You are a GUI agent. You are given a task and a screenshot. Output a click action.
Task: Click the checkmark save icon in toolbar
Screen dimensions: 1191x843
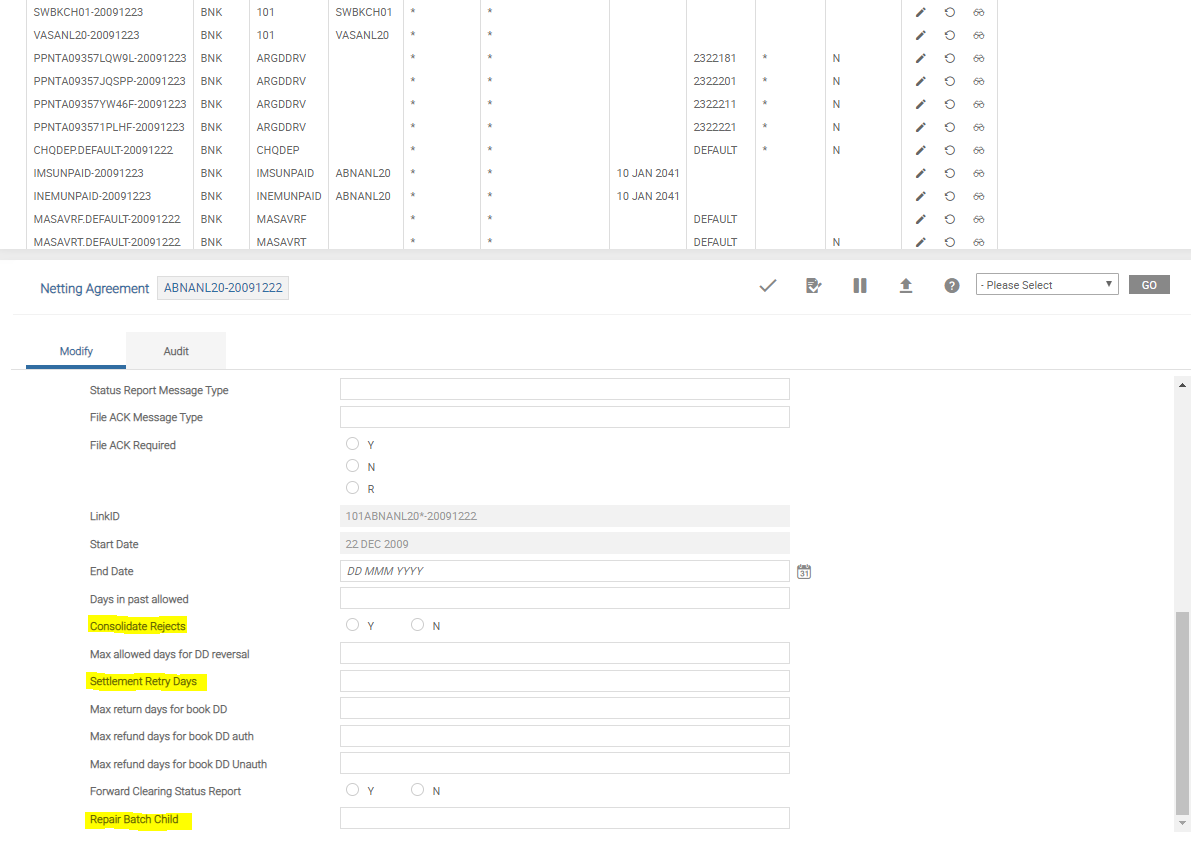point(768,286)
